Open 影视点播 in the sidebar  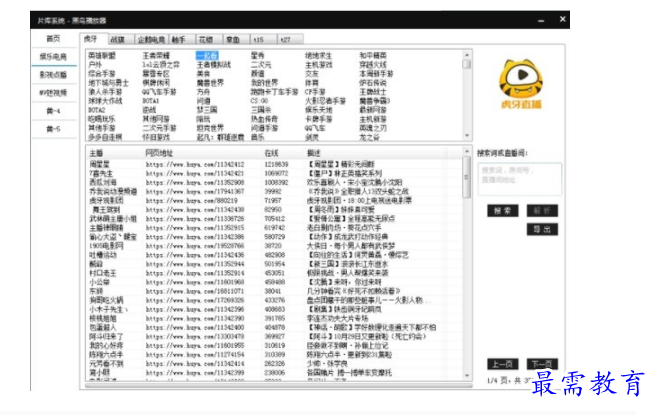53,75
